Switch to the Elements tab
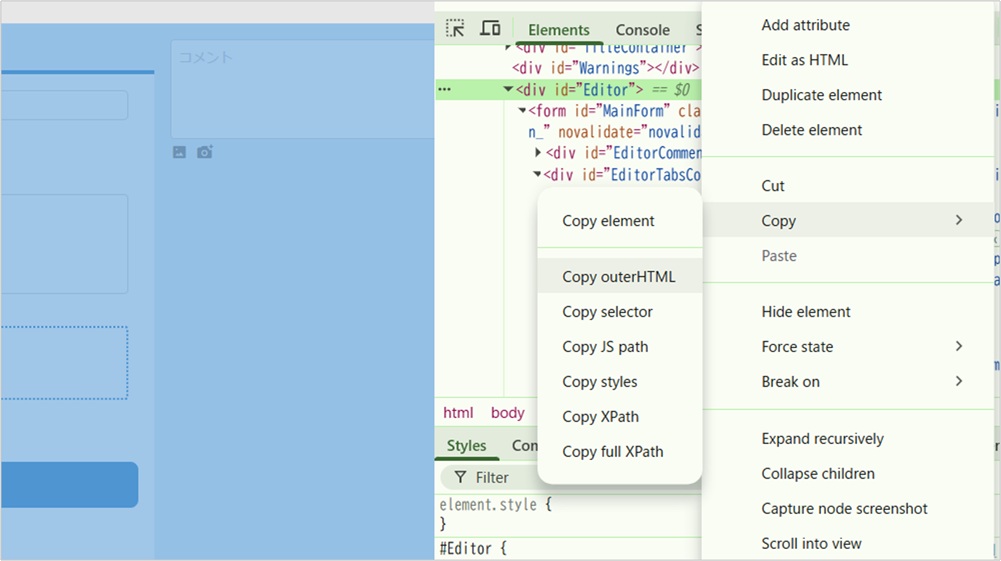The height and width of the screenshot is (561, 1001). pos(559,30)
